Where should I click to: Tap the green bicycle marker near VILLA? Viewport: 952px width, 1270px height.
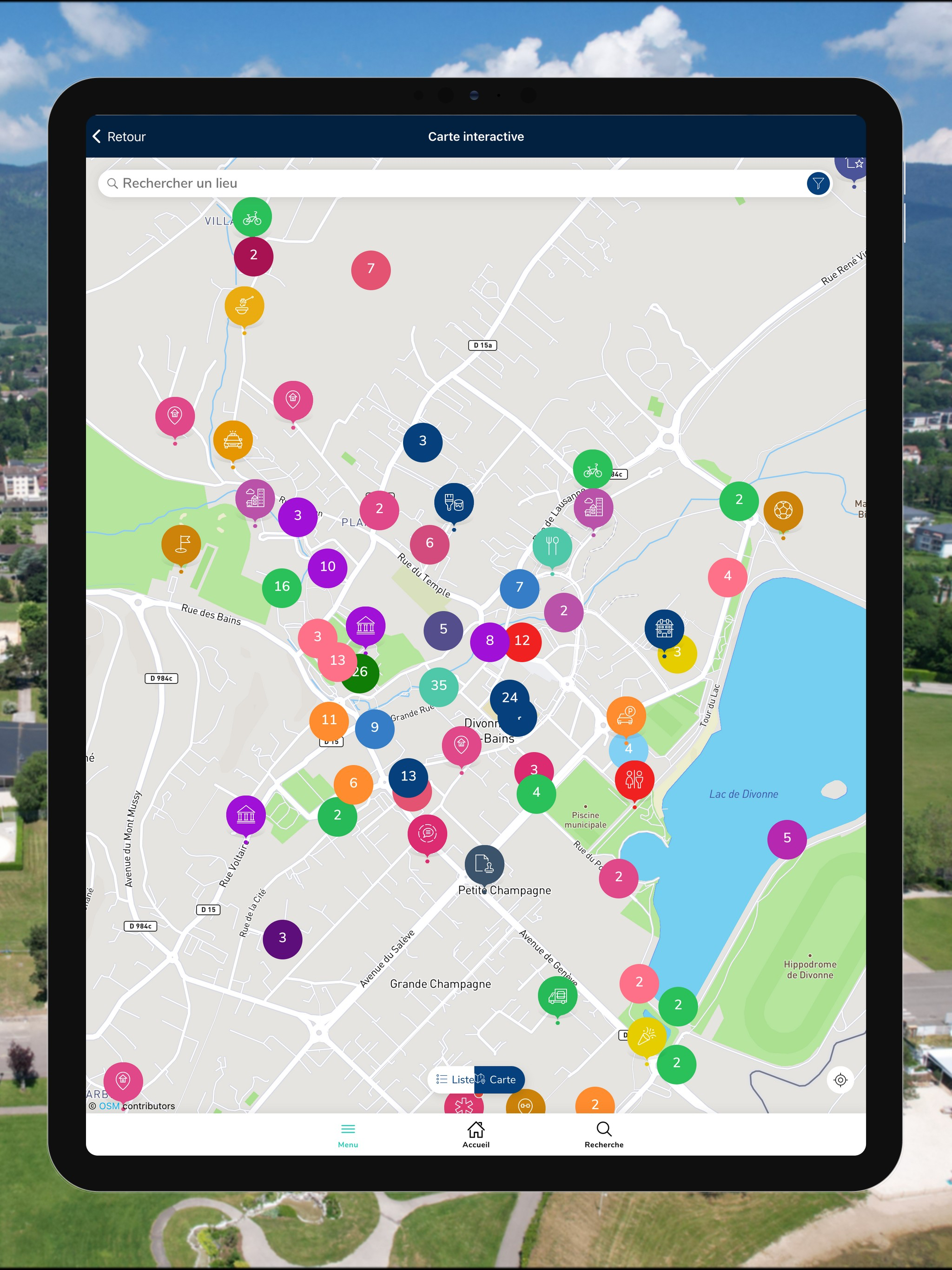pos(252,218)
